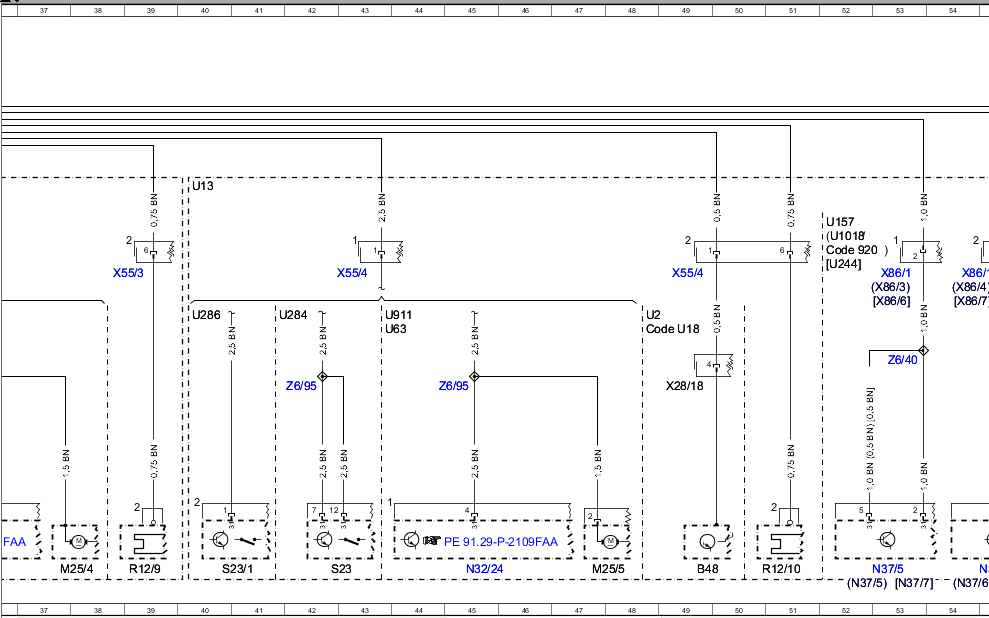This screenshot has width=989, height=618.
Task: Click the motor symbol above M25/4
Action: 78,541
